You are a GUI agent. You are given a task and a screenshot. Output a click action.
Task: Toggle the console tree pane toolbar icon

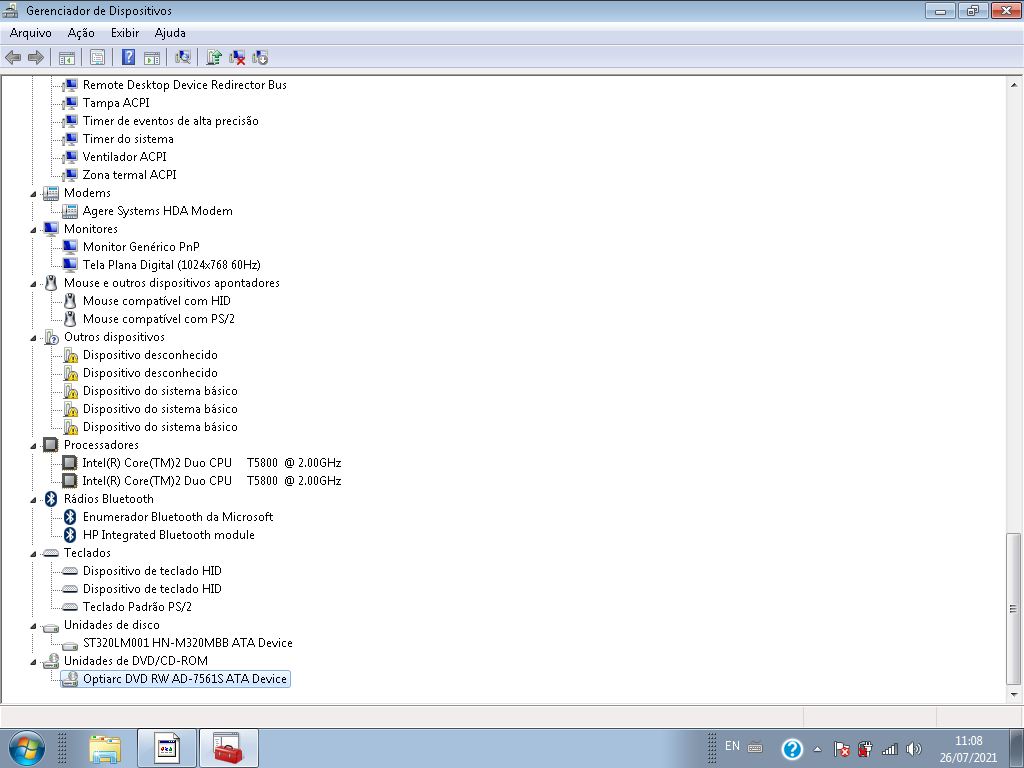pos(67,57)
